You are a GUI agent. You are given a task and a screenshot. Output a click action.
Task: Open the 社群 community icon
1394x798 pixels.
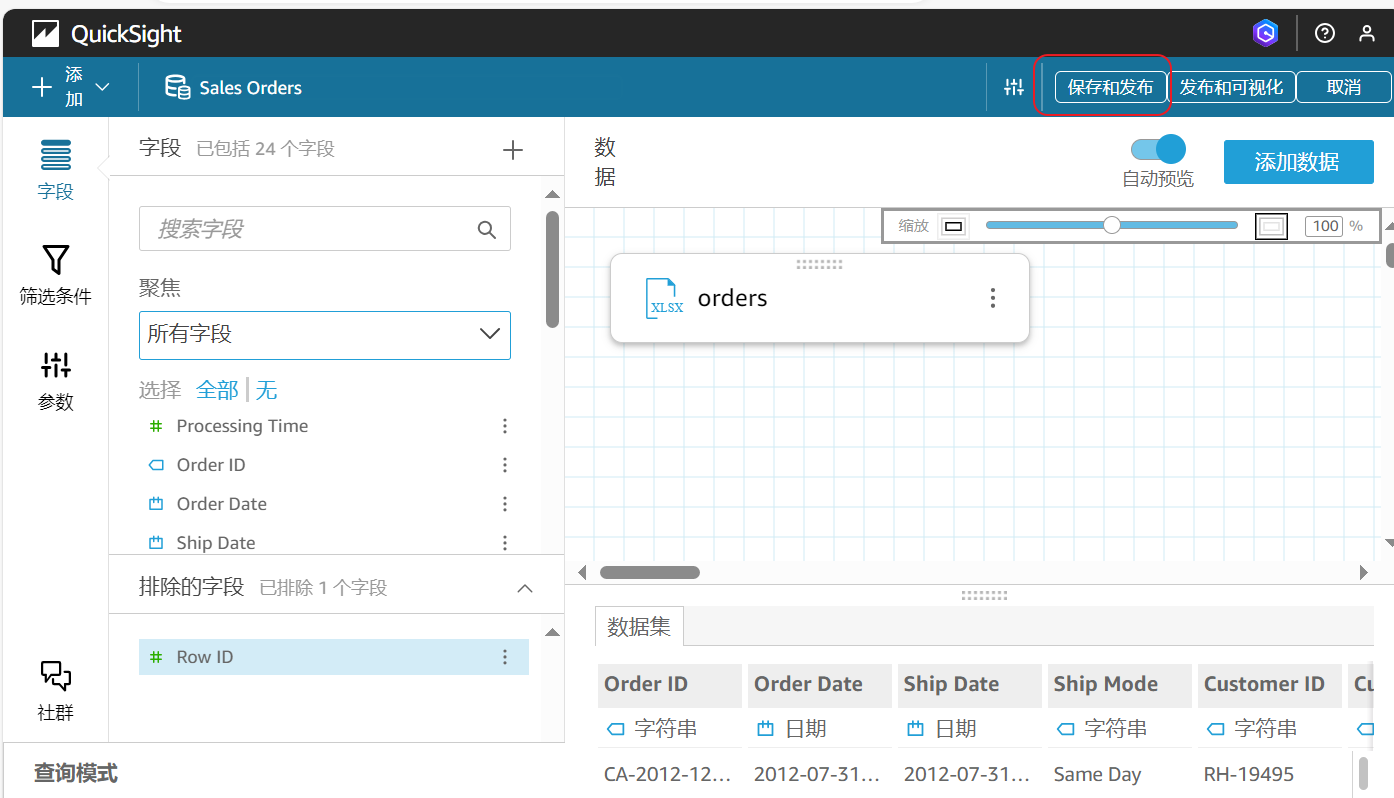55,690
